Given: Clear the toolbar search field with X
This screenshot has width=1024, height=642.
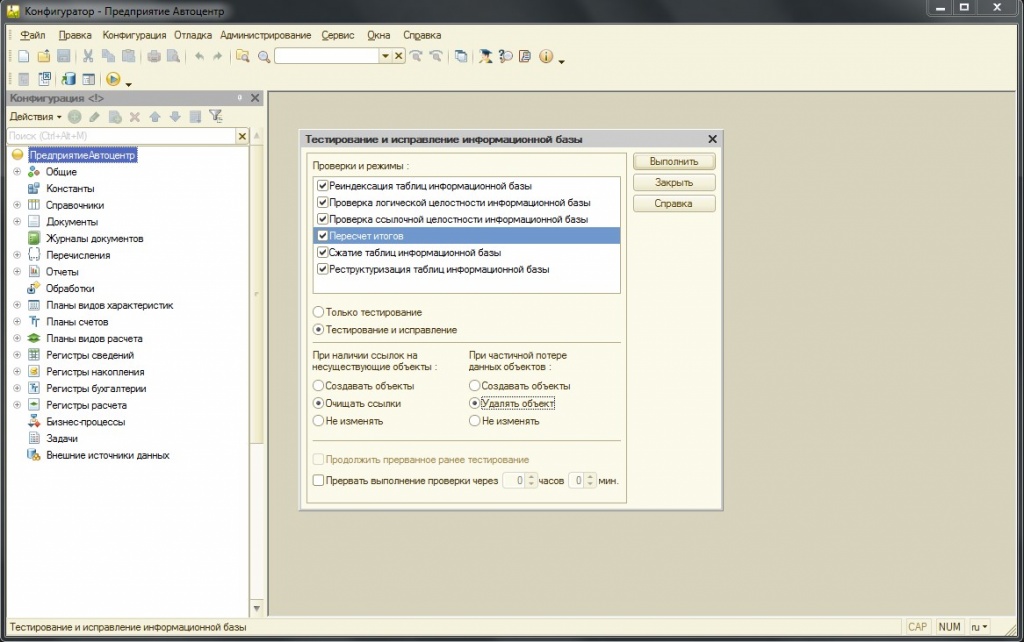Looking at the screenshot, I should click(x=398, y=56).
